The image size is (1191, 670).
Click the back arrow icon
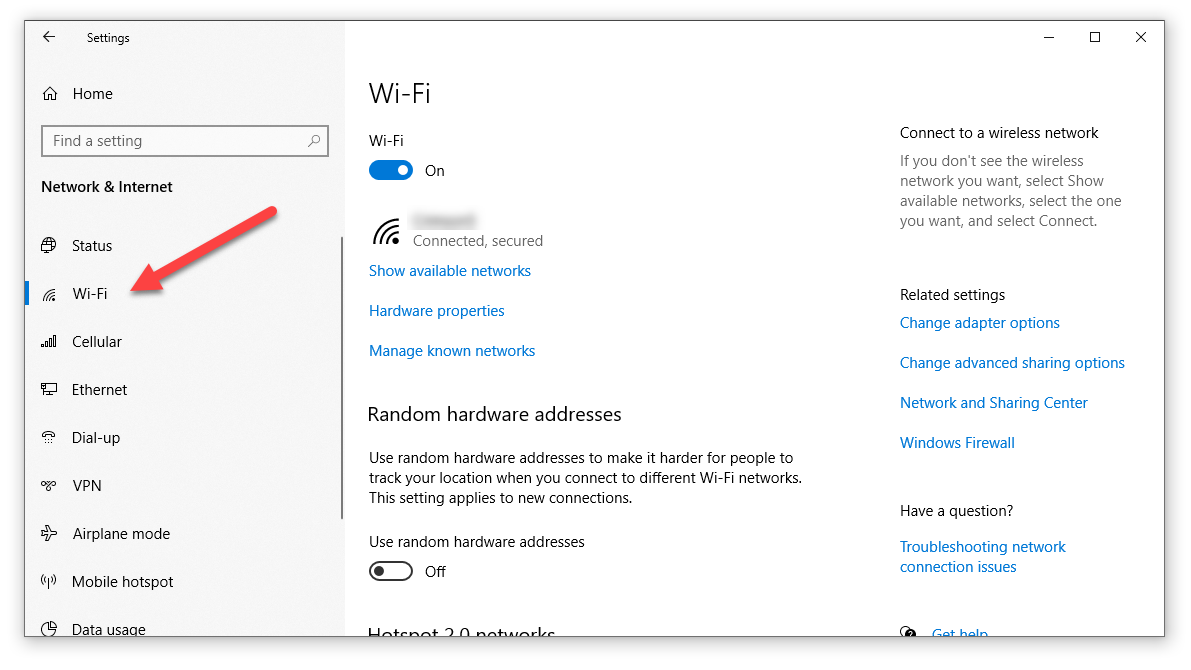pos(48,37)
